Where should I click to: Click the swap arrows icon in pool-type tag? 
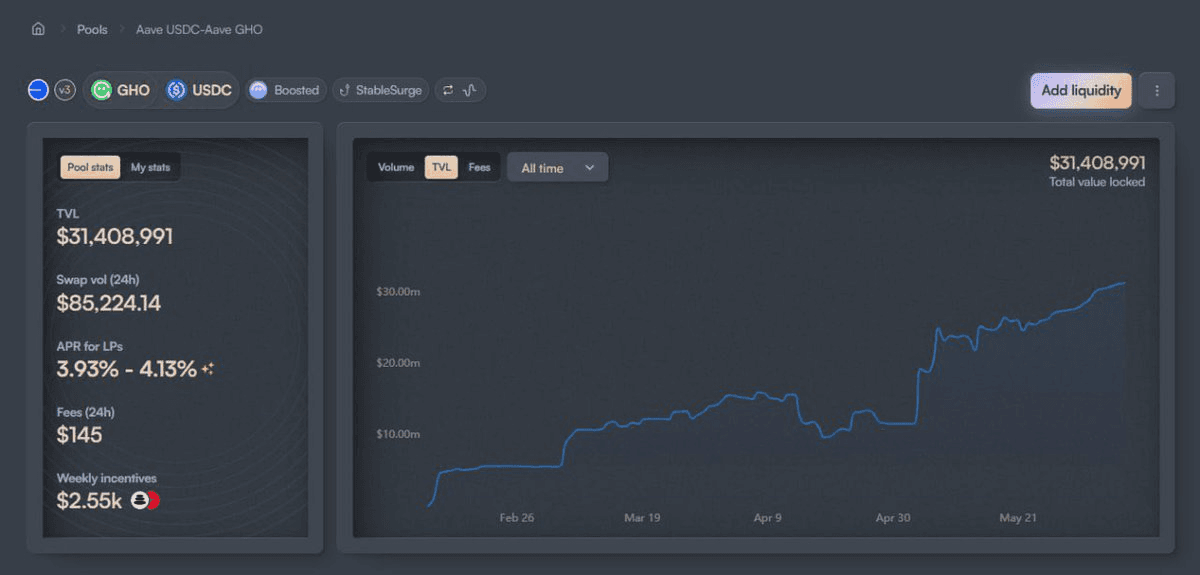pos(448,90)
